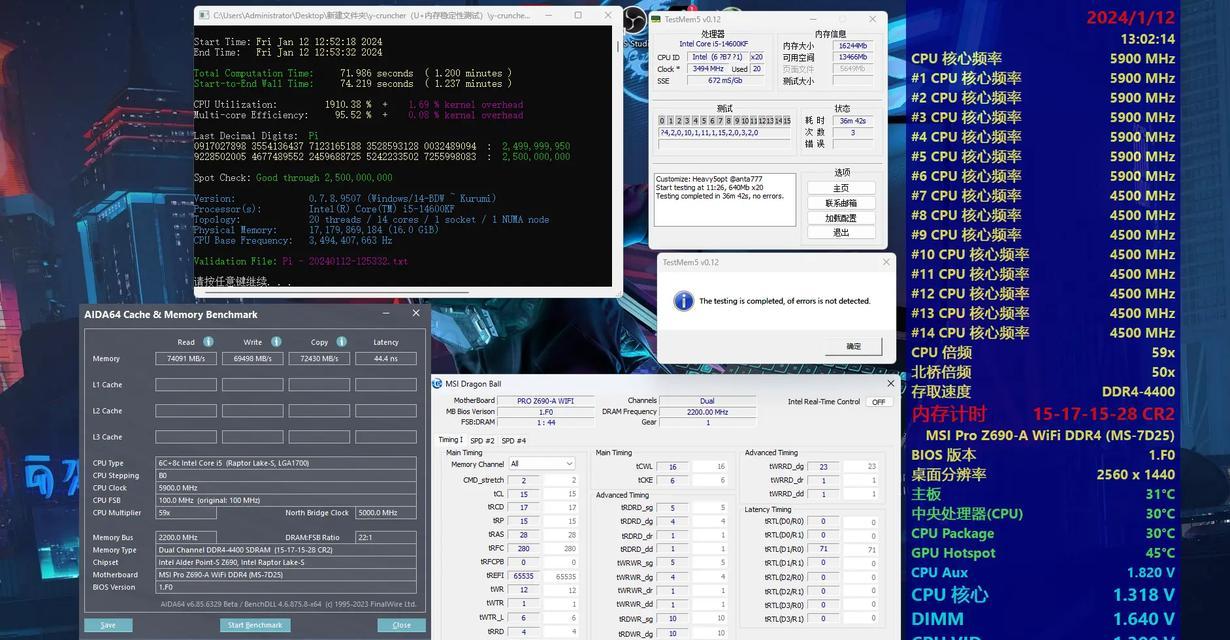Click 退出 button in TestMem5
This screenshot has width=1230, height=640.
coord(841,233)
